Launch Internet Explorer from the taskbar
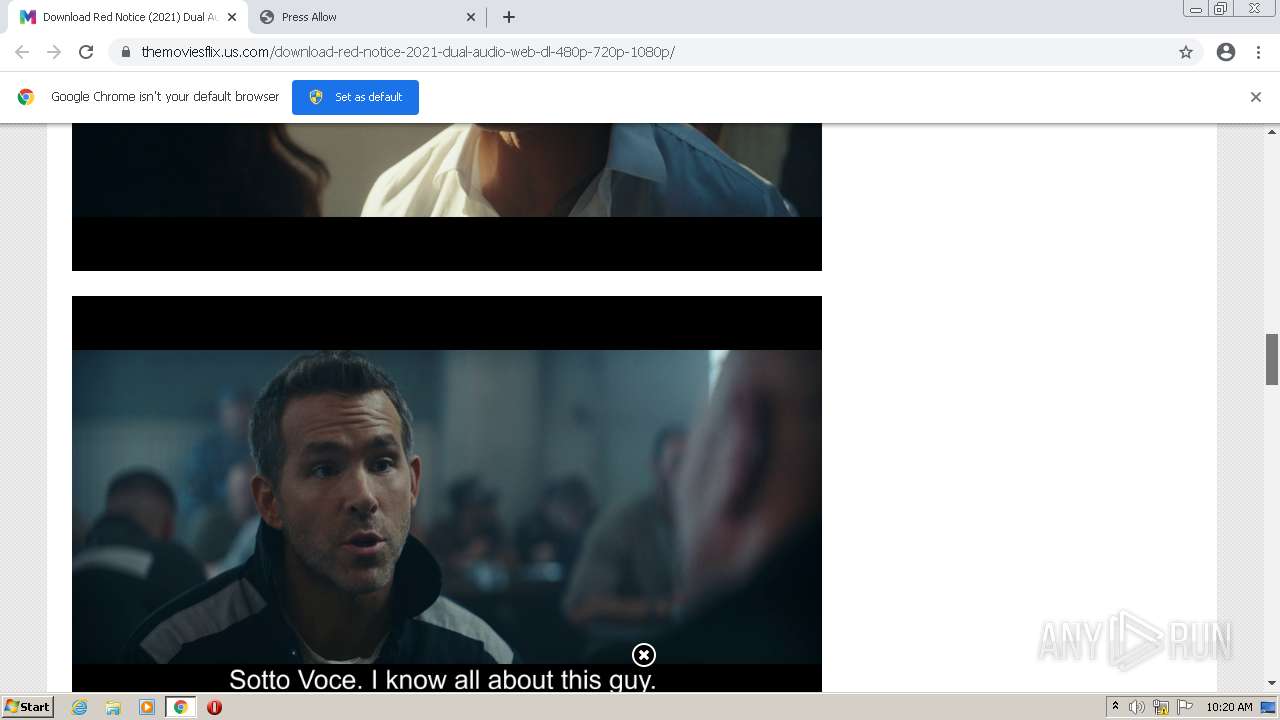1280x720 pixels. 79,707
